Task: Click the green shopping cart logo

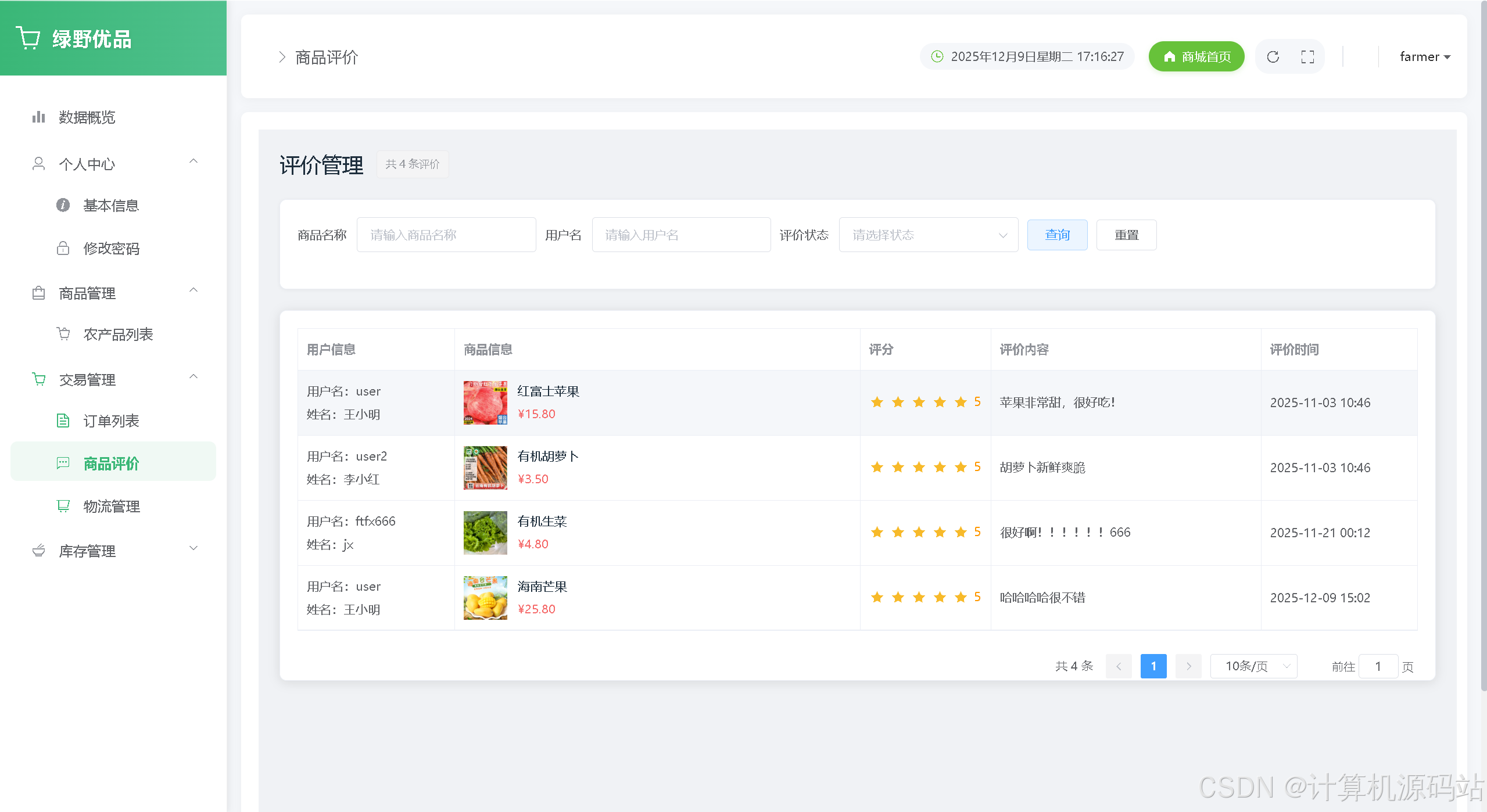Action: [x=28, y=38]
